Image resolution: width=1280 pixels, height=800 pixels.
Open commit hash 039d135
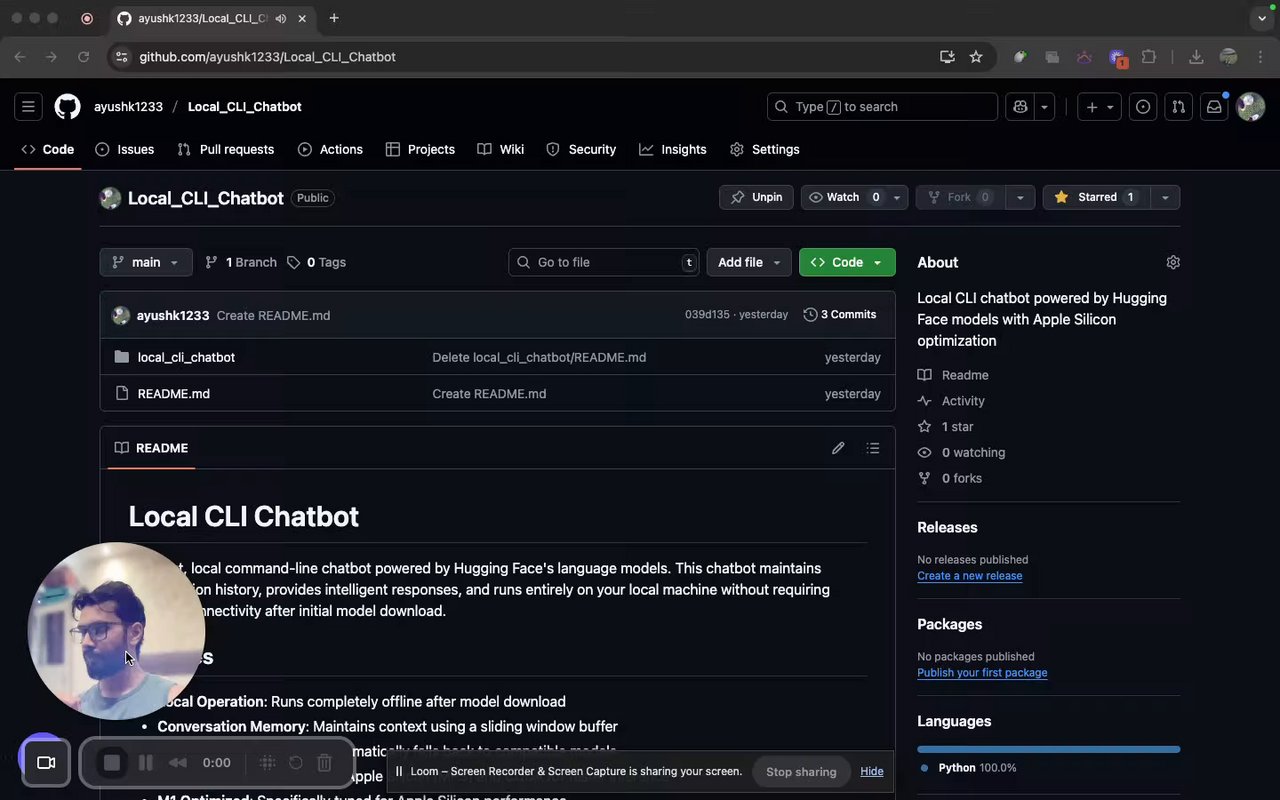pyautogui.click(x=707, y=315)
